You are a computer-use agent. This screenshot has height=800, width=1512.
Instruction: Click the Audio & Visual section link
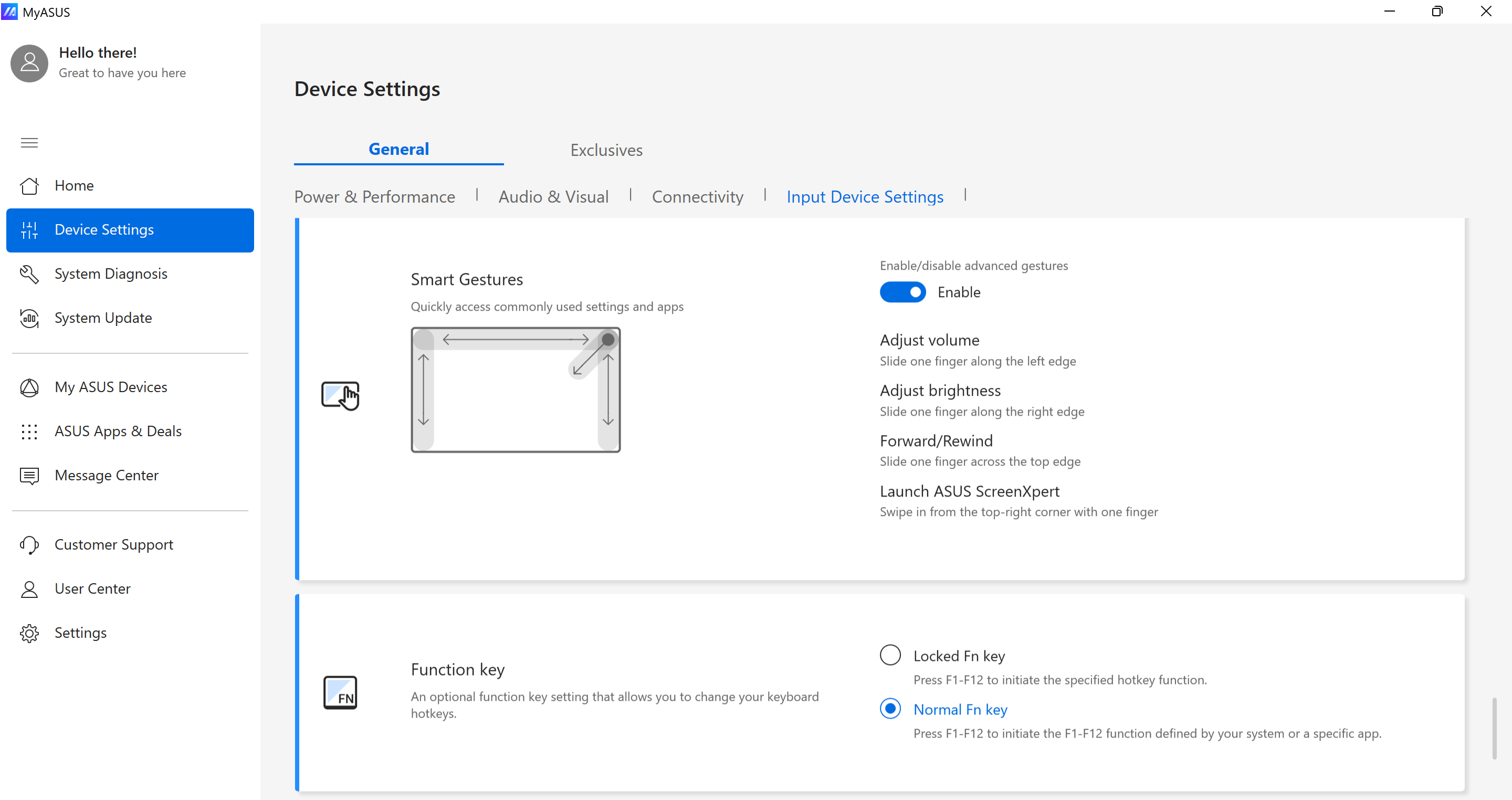pos(553,196)
